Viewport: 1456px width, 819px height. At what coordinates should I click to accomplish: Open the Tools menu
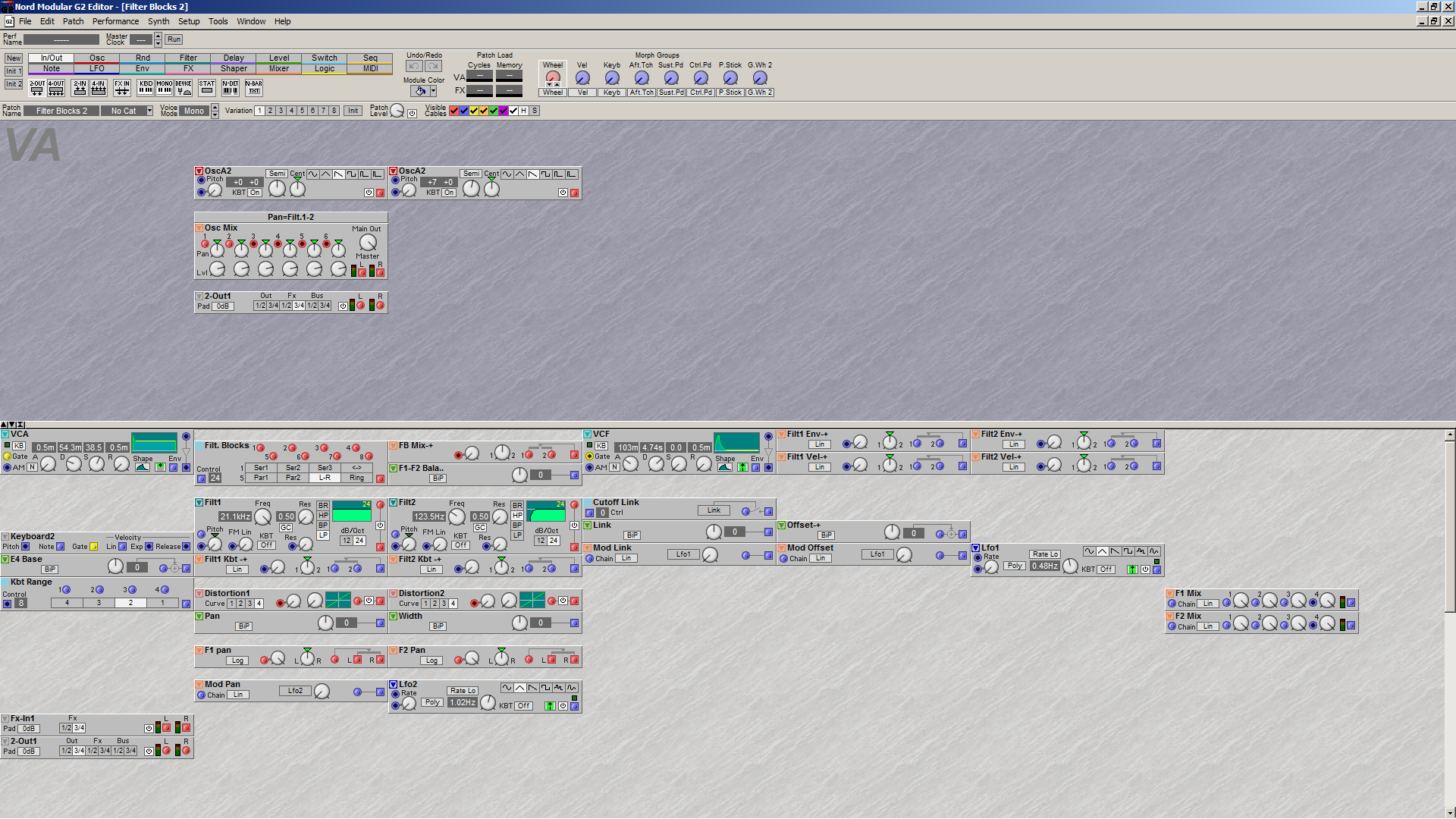[x=218, y=21]
